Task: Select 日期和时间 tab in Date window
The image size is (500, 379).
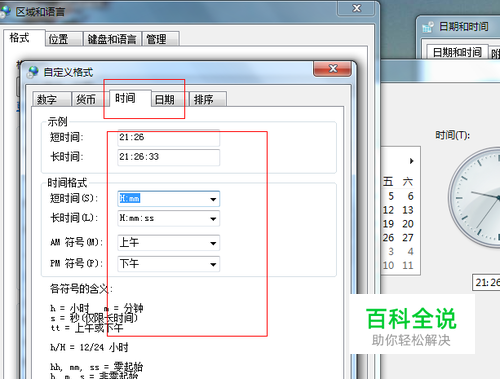Action: [x=457, y=52]
